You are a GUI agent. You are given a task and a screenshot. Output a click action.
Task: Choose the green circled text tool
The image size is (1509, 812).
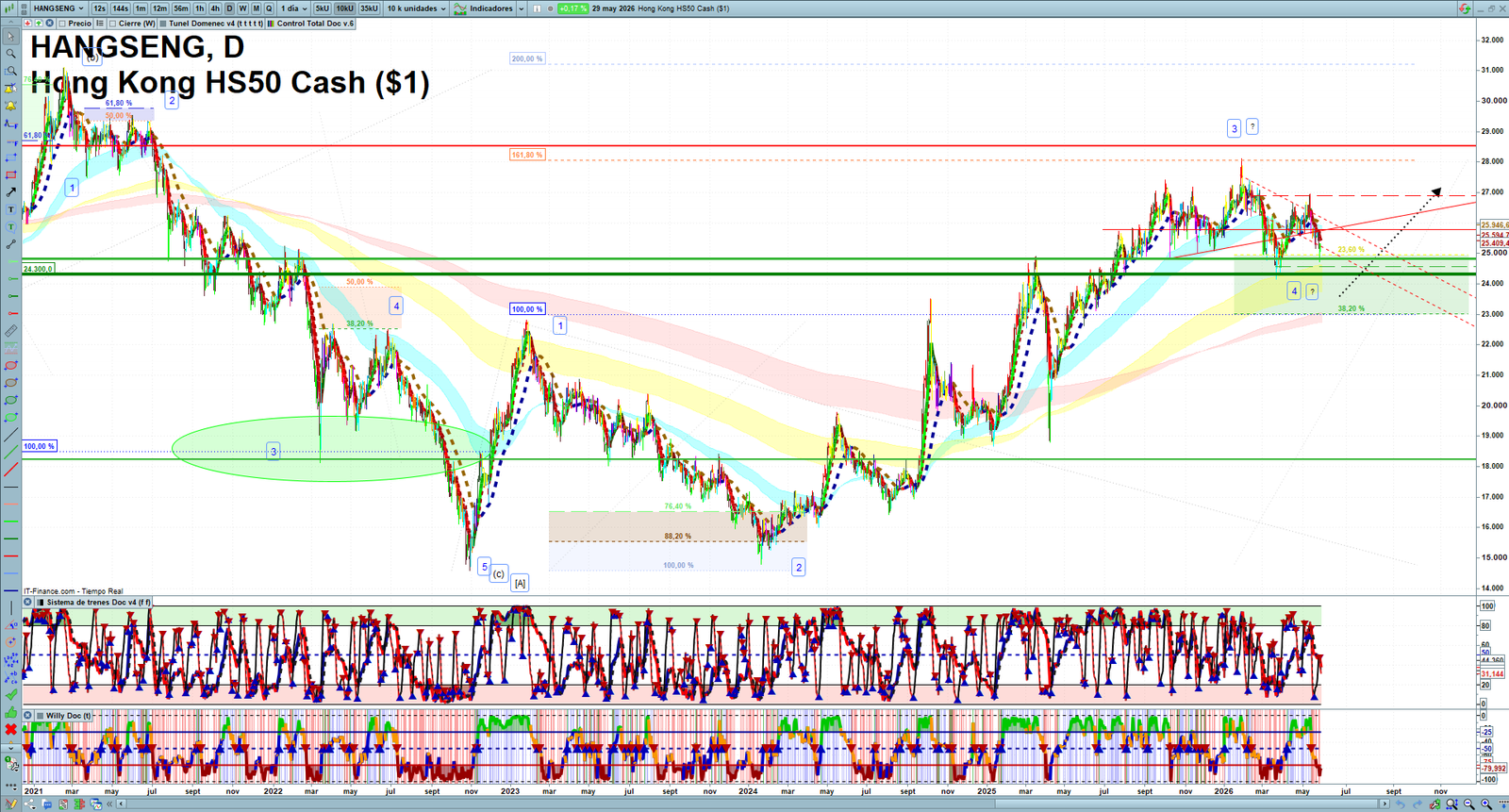pos(11,226)
